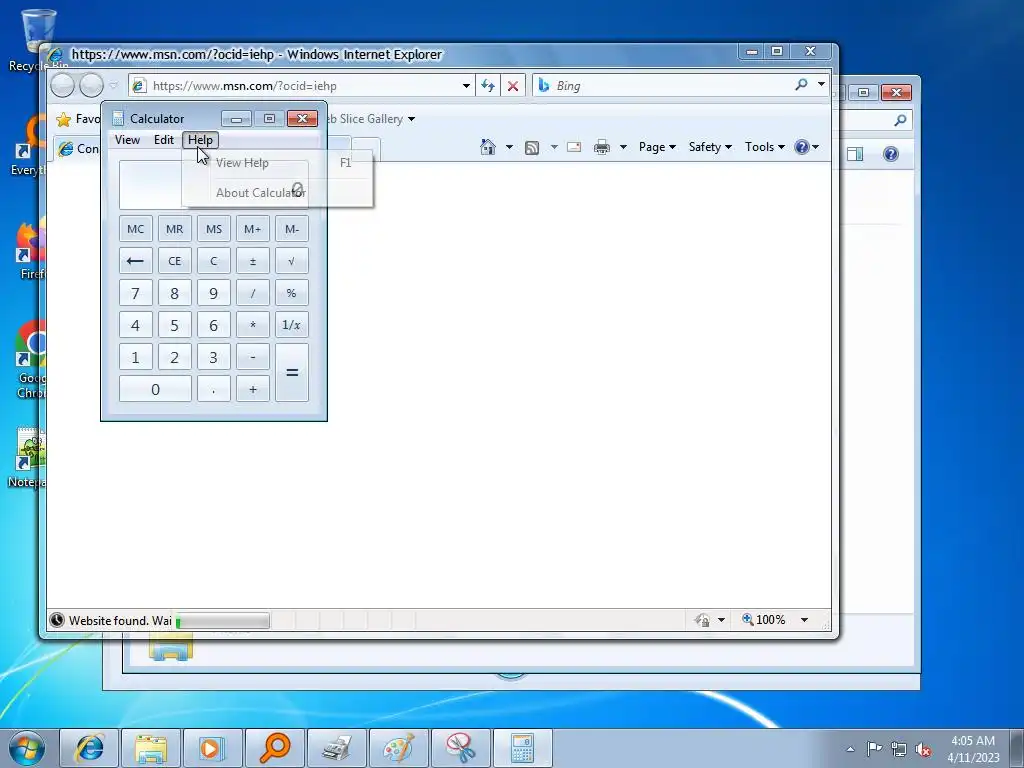The image size is (1024, 768).
Task: Click the percent key on Calculator
Action: [292, 293]
